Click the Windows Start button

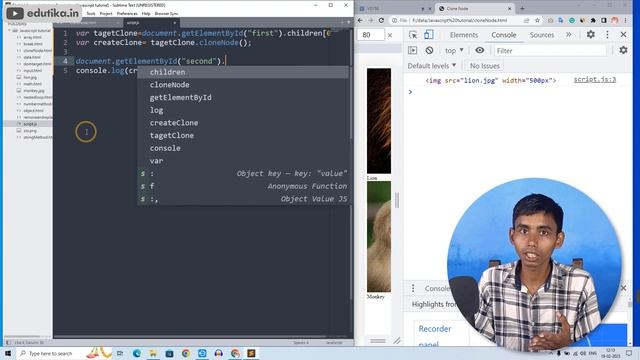[8, 353]
